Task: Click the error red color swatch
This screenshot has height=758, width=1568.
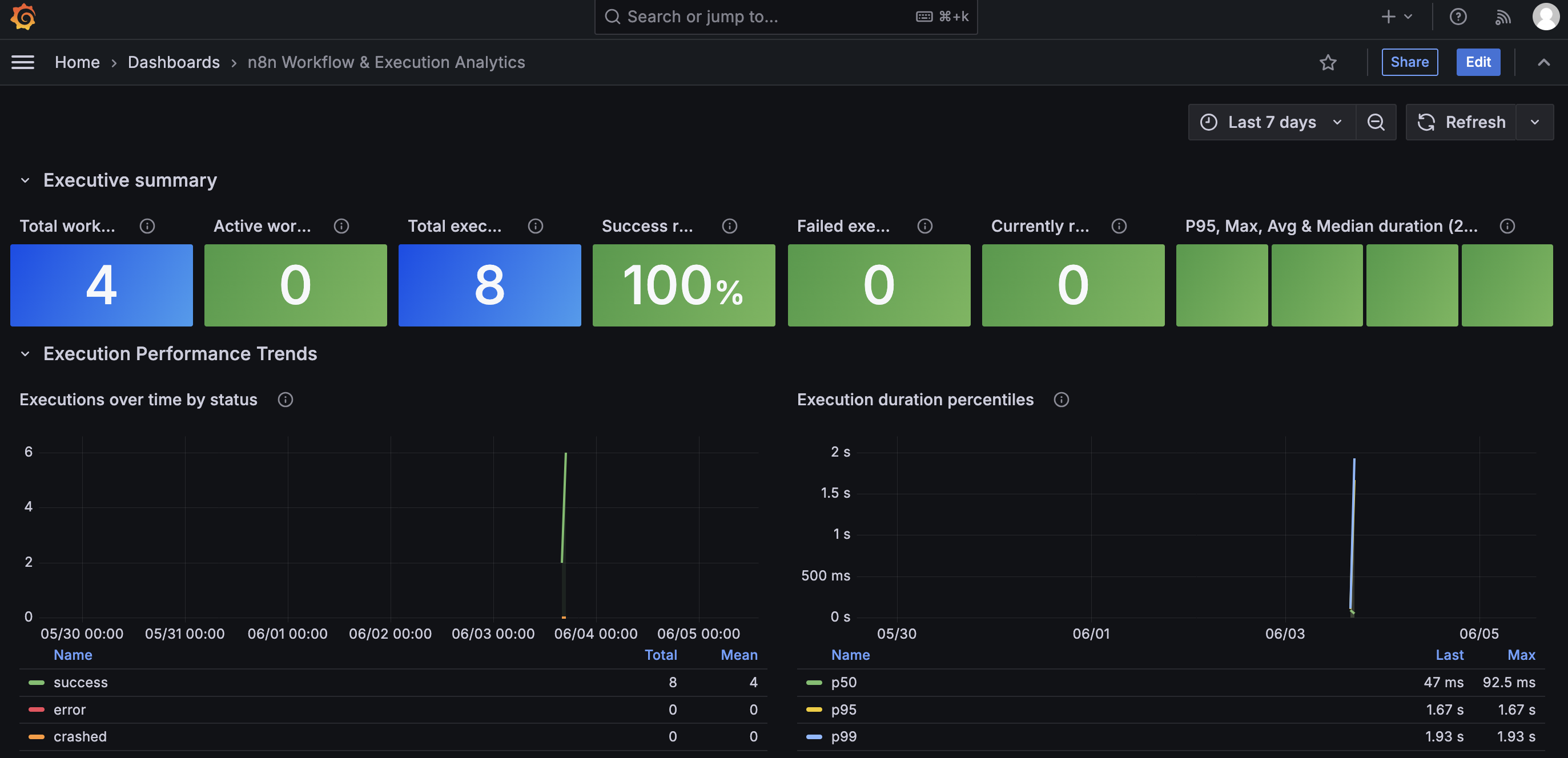Action: click(37, 710)
